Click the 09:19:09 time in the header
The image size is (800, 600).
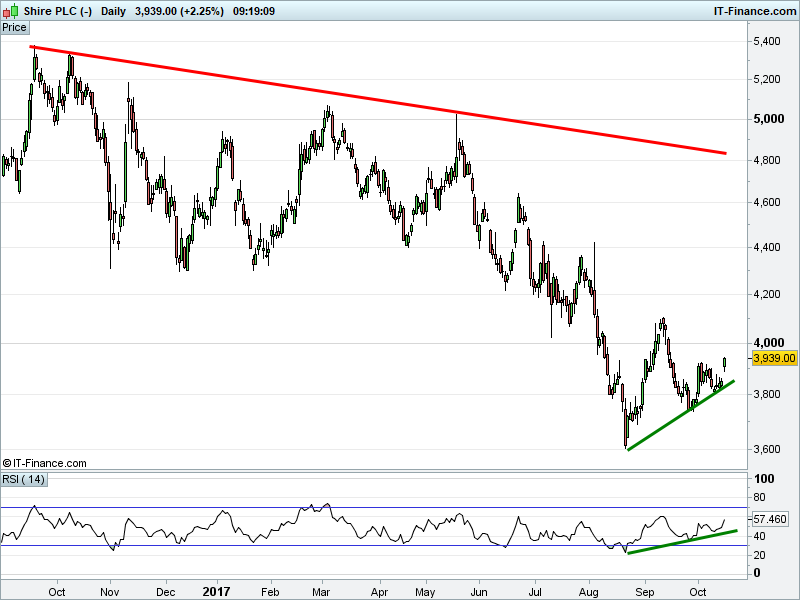pyautogui.click(x=254, y=11)
